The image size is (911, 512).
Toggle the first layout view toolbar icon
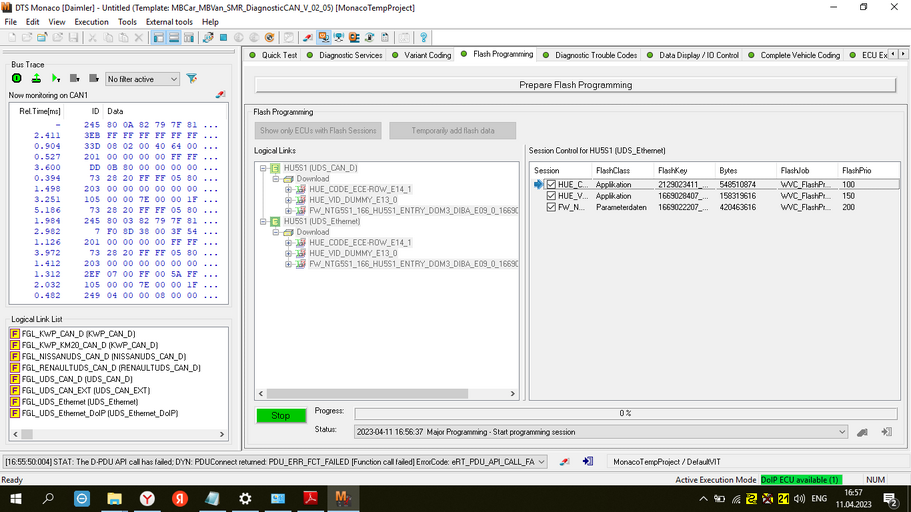(159, 38)
